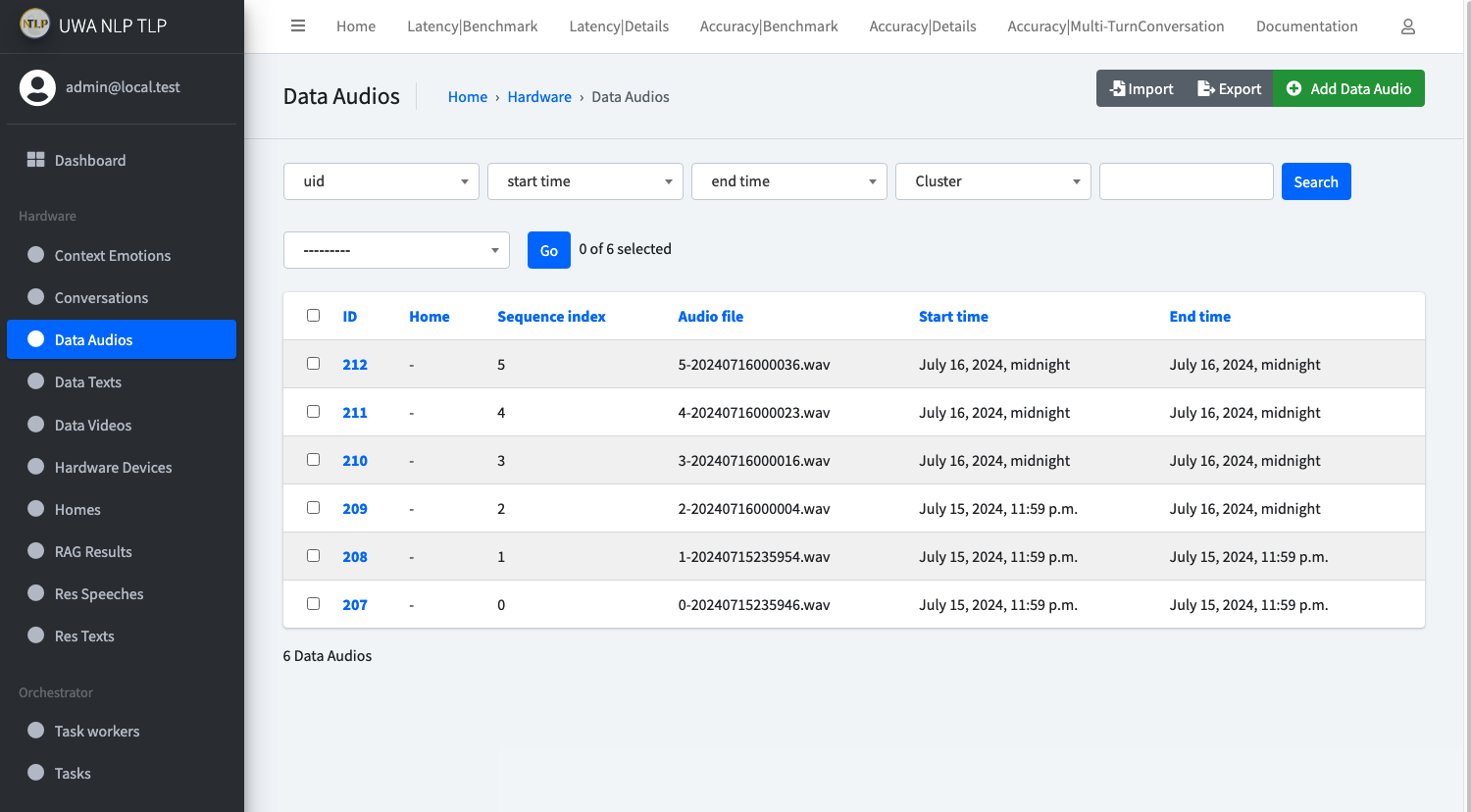Click the circle icon beside Res Texts

click(36, 635)
